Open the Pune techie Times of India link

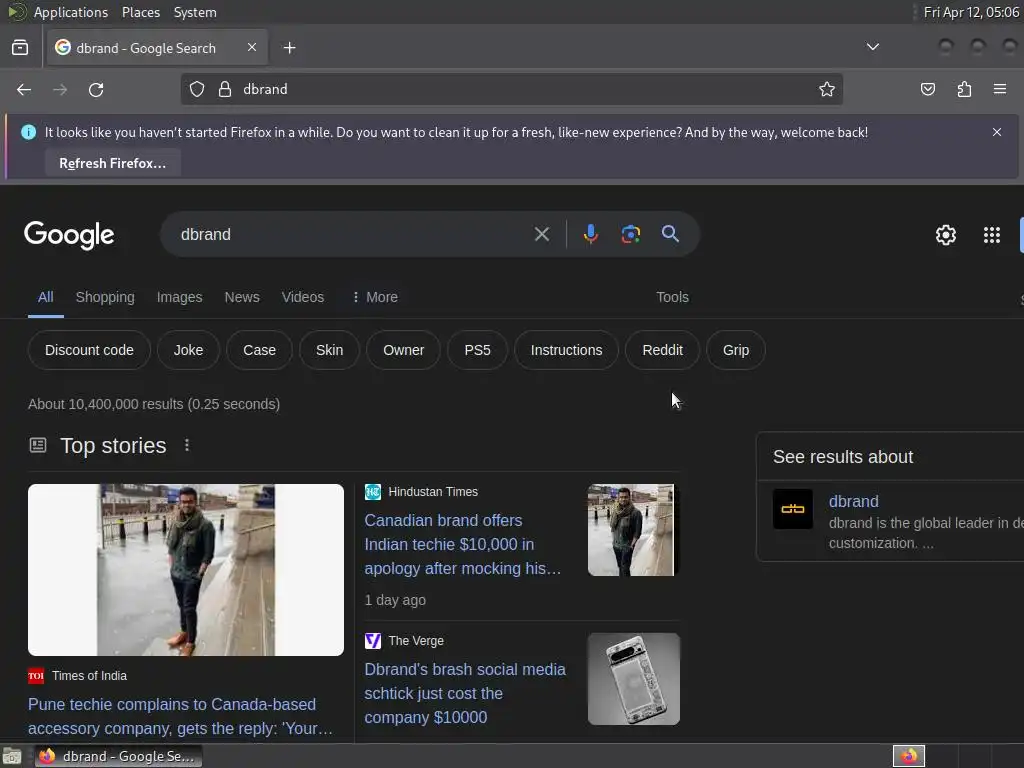coord(180,716)
